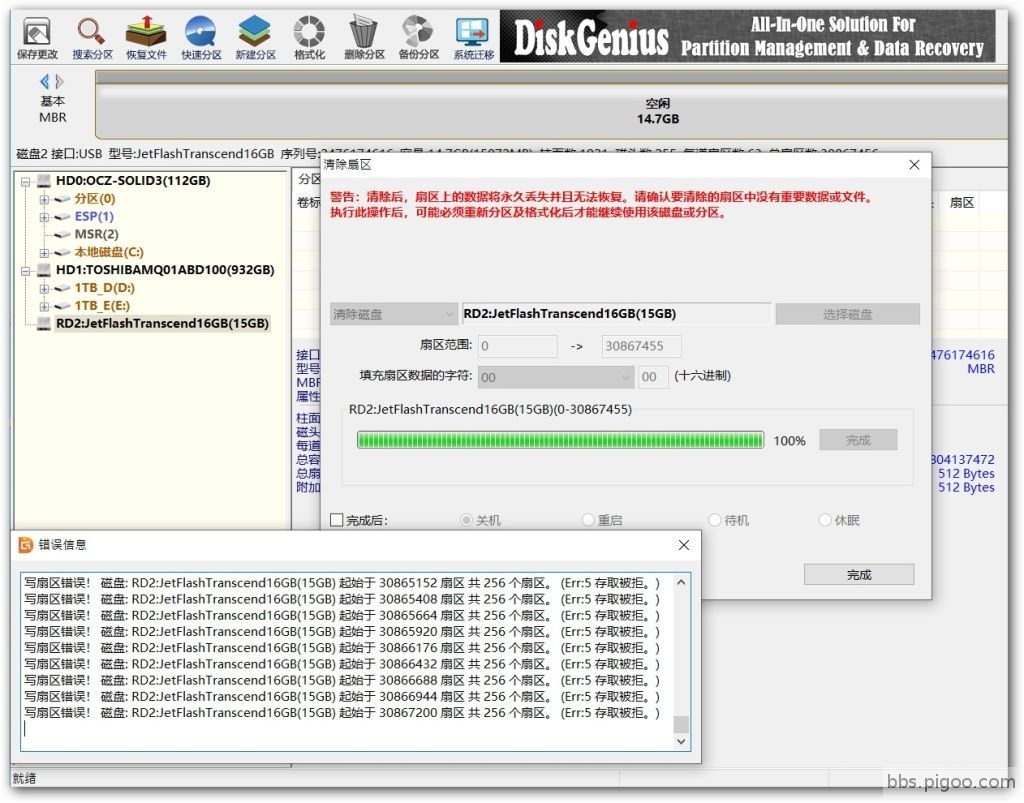Expand the 分区(0) tree node

[x=44, y=199]
